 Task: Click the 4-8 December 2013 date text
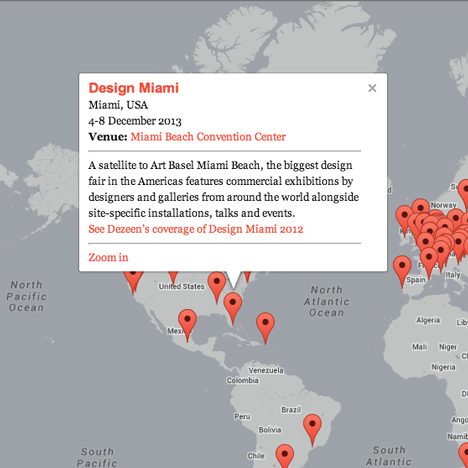135,121
